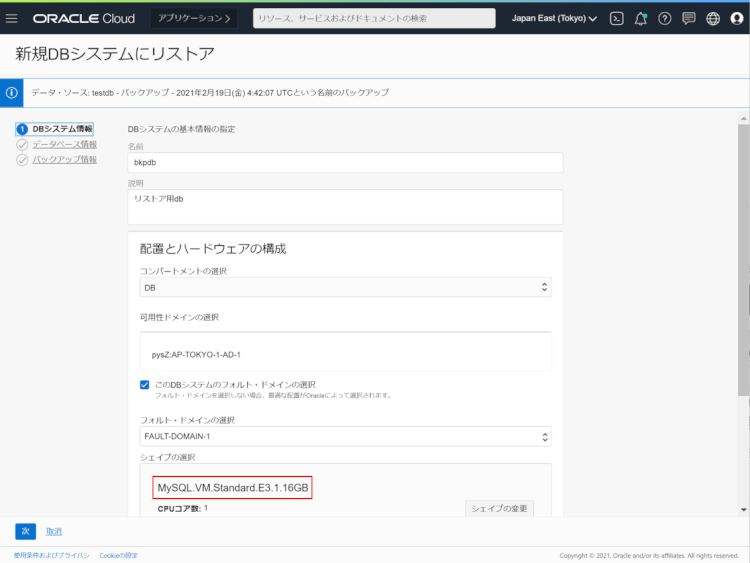Click the Oracle Cloud logo
The height and width of the screenshot is (563, 750).
(84, 18)
